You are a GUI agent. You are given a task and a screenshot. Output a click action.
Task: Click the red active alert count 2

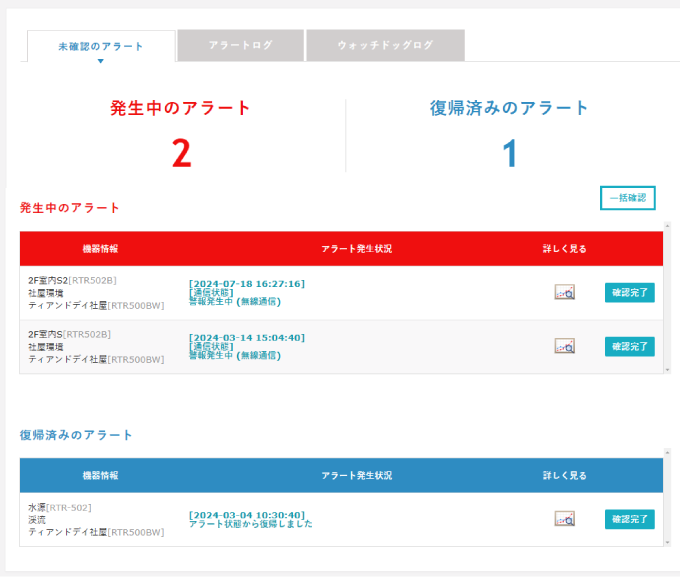tap(181, 152)
